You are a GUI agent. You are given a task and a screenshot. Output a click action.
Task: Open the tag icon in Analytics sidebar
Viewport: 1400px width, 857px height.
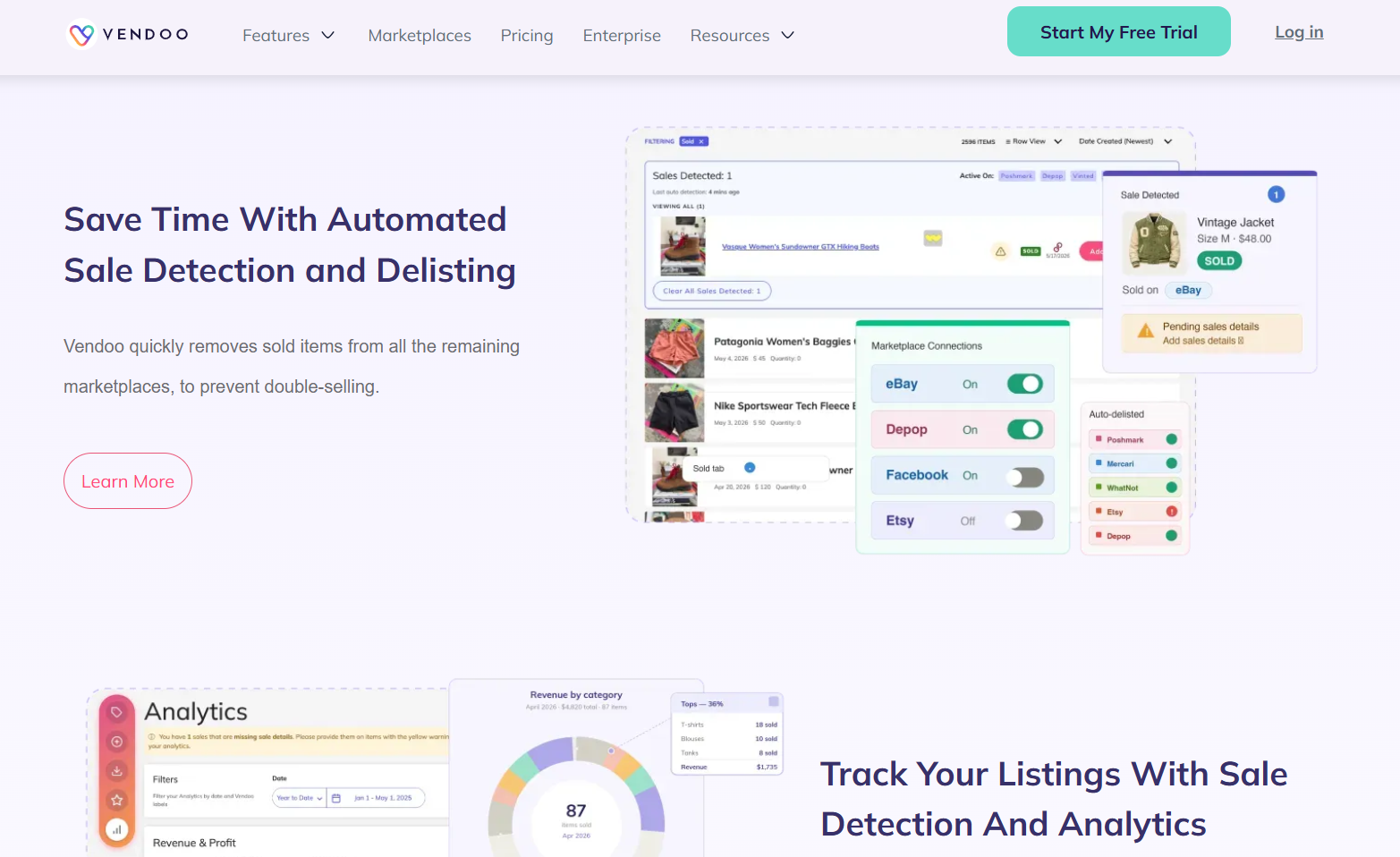[116, 712]
